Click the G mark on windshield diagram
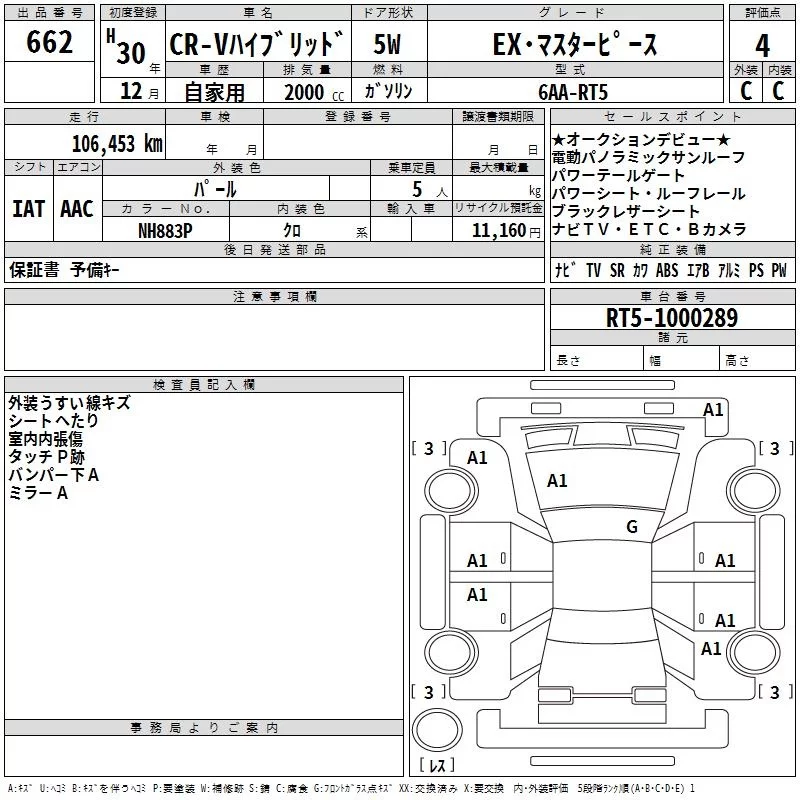Image resolution: width=800 pixels, height=800 pixels. 632,527
